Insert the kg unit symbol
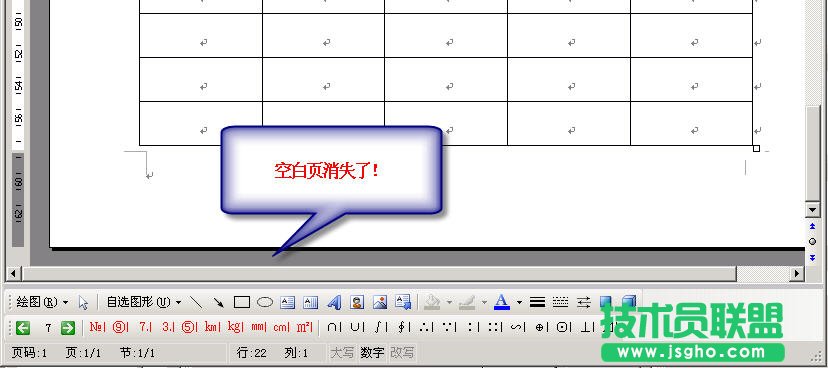 236,327
